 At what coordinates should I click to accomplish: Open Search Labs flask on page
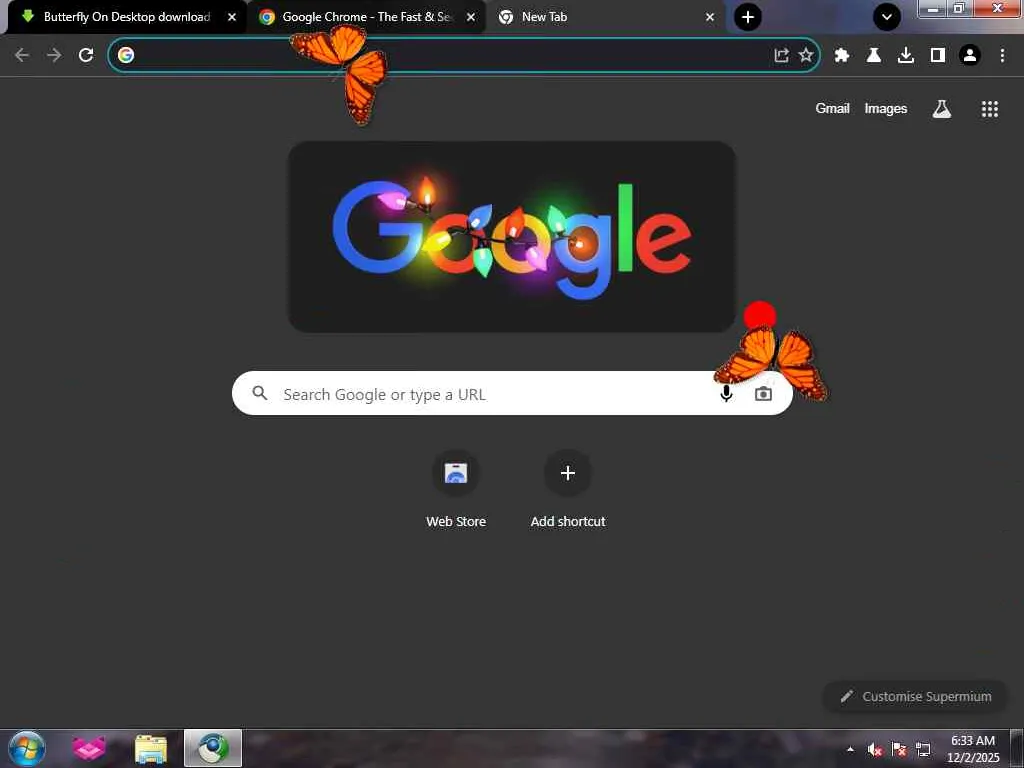click(x=941, y=108)
